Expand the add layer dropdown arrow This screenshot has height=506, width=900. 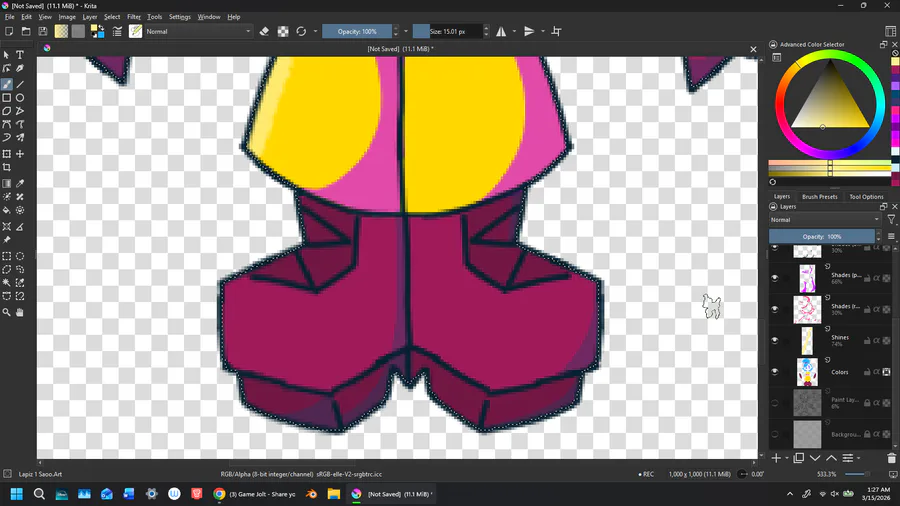pyautogui.click(x=787, y=458)
